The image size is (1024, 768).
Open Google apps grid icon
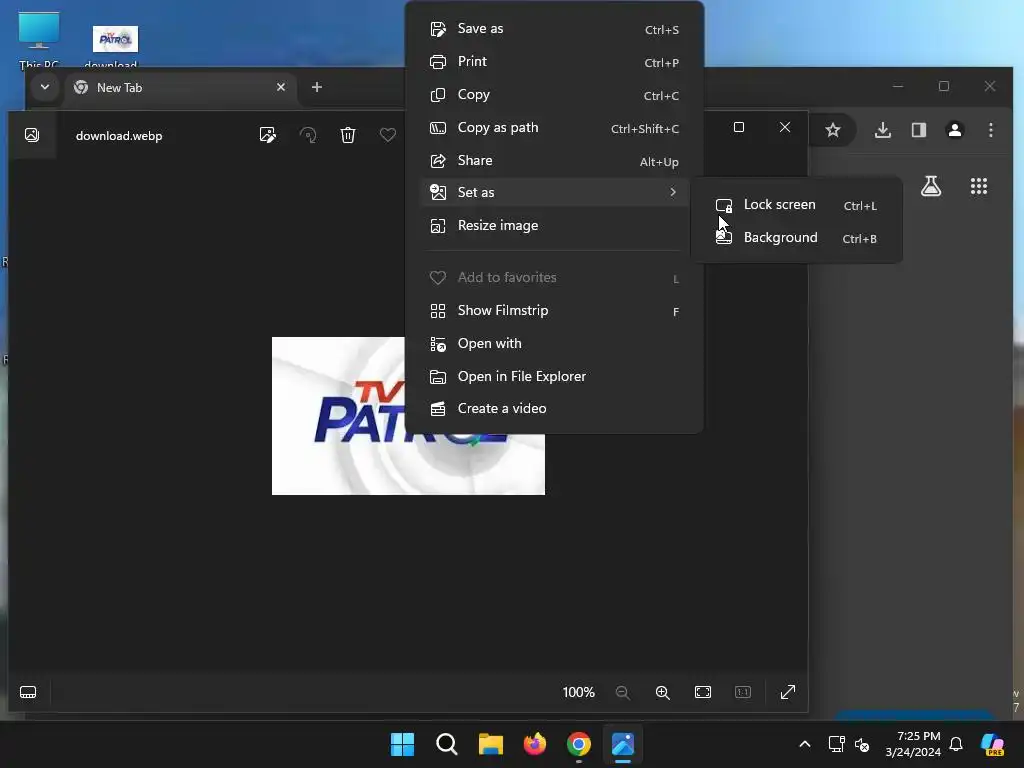point(979,186)
